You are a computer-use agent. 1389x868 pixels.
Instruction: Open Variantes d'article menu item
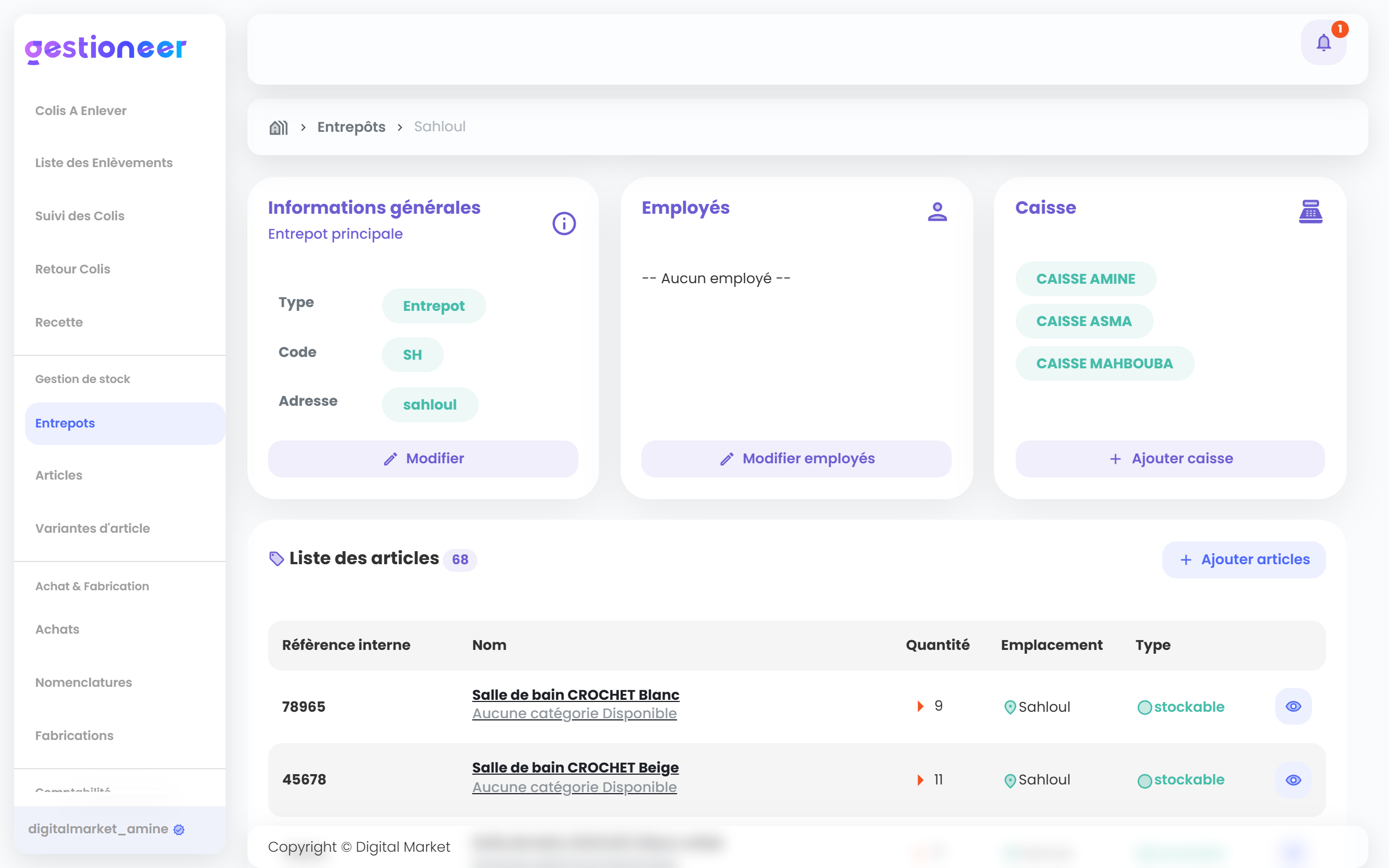[x=92, y=528]
